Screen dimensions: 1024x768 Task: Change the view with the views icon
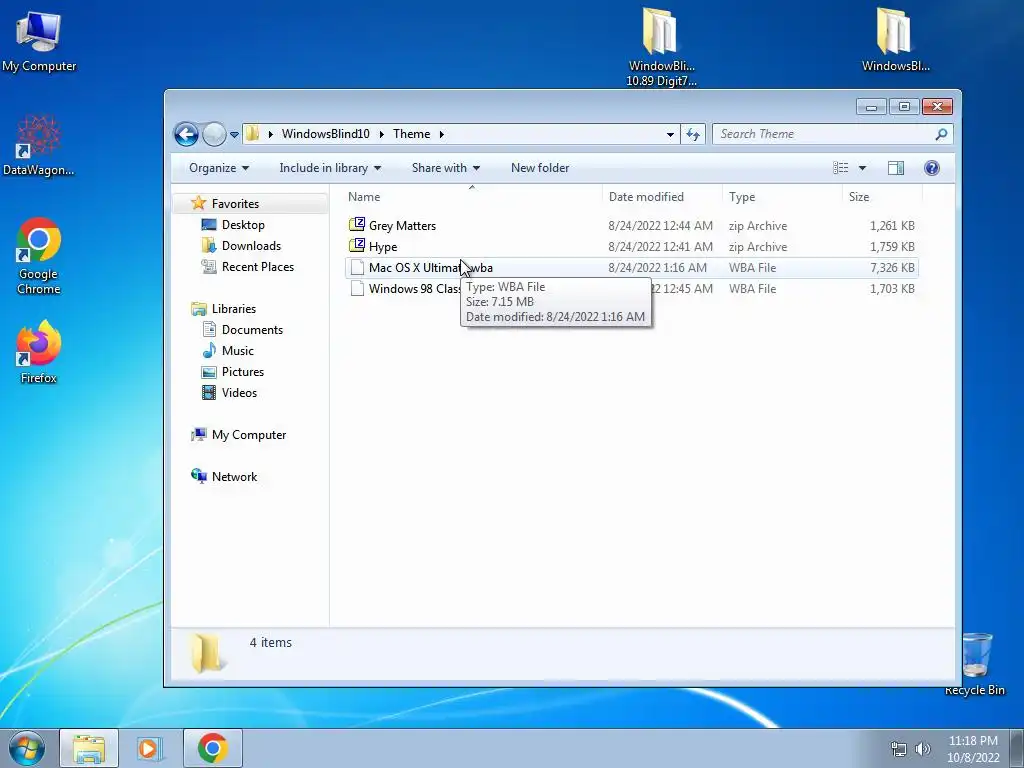841,168
